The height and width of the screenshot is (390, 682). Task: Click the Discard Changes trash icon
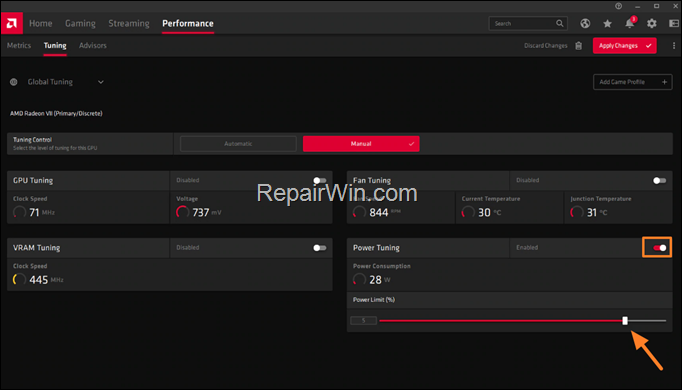coord(578,46)
